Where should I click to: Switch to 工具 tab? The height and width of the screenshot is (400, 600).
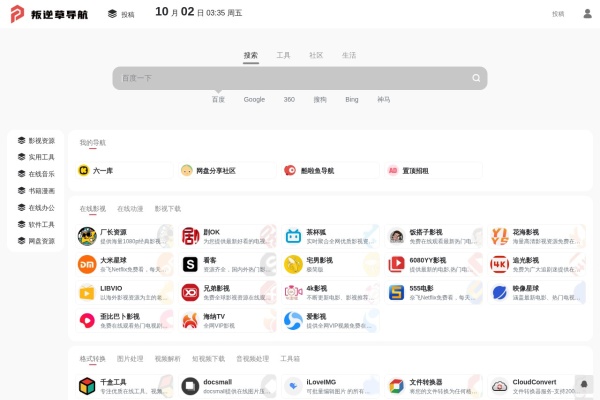tap(283, 56)
